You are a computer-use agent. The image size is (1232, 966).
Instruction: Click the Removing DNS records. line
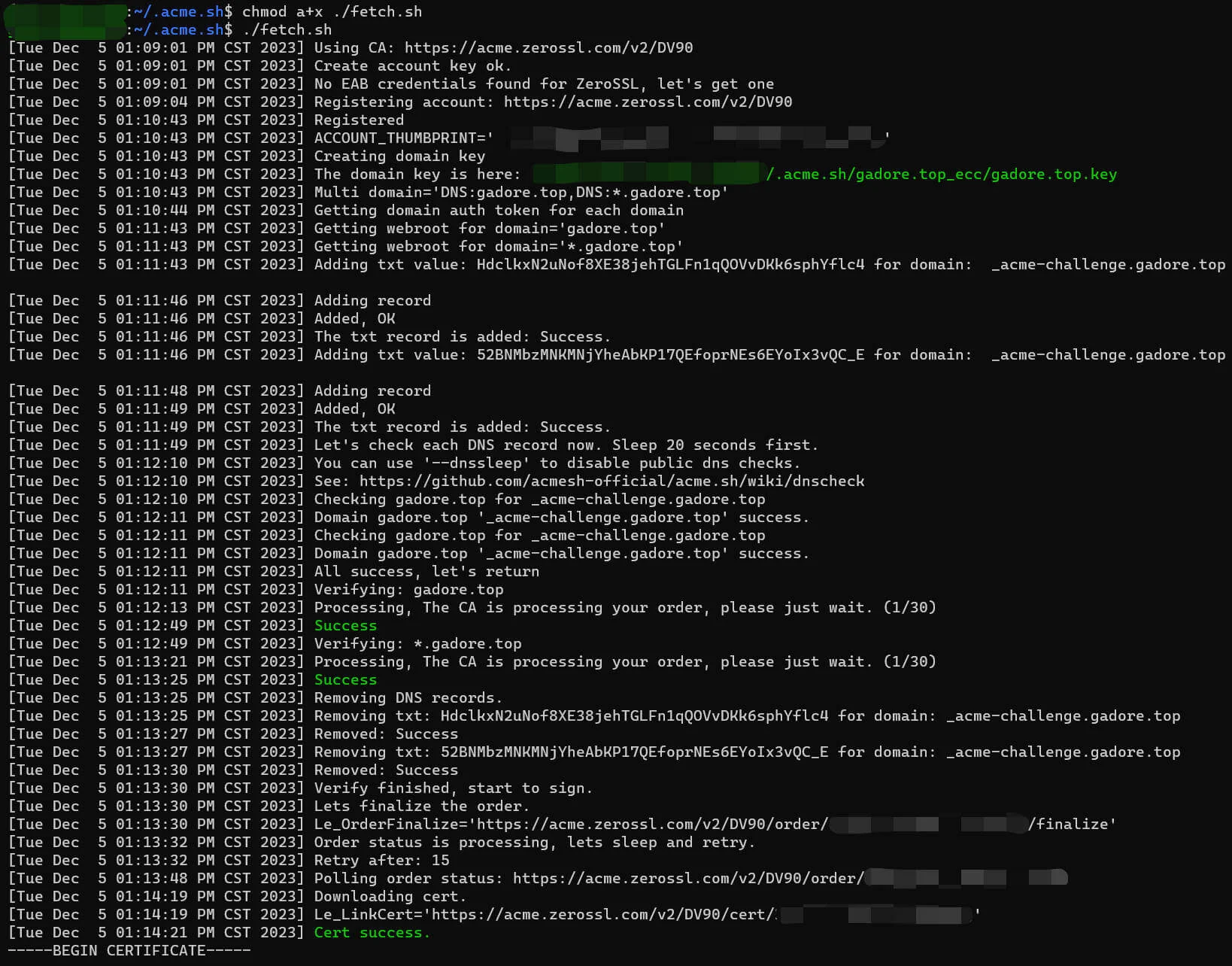[408, 698]
